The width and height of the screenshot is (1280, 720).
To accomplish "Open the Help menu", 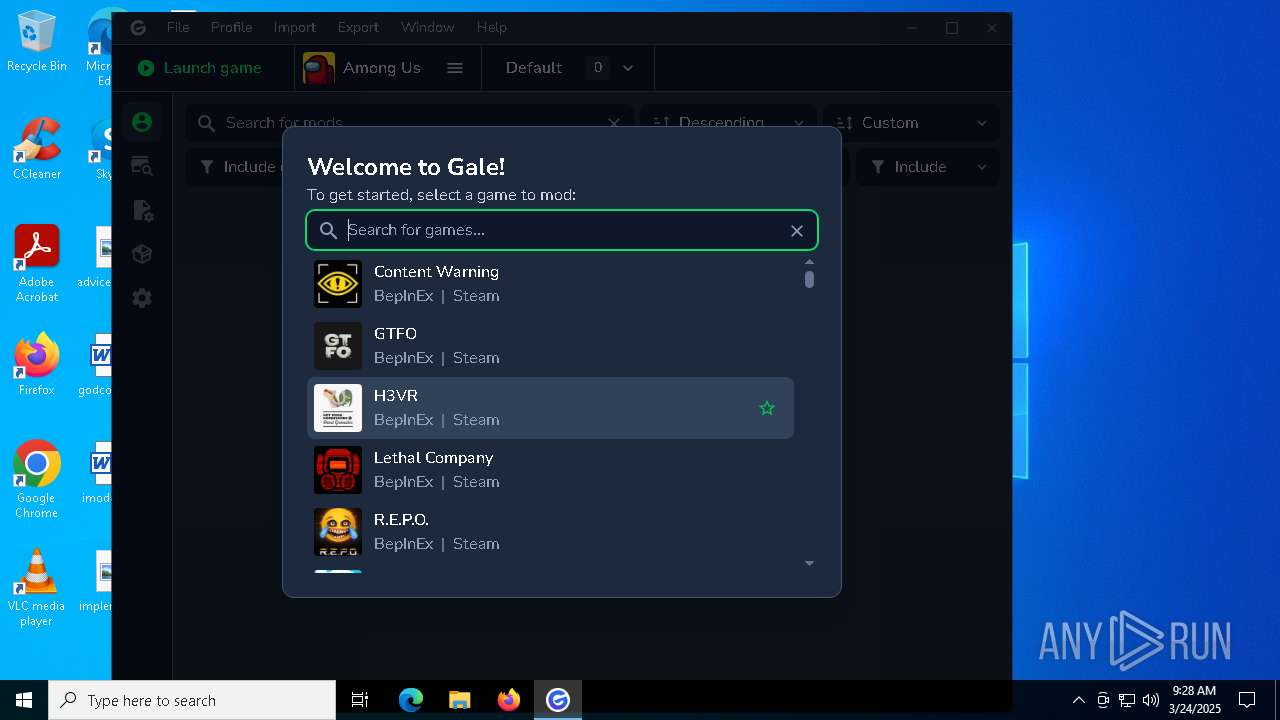I will coord(491,27).
